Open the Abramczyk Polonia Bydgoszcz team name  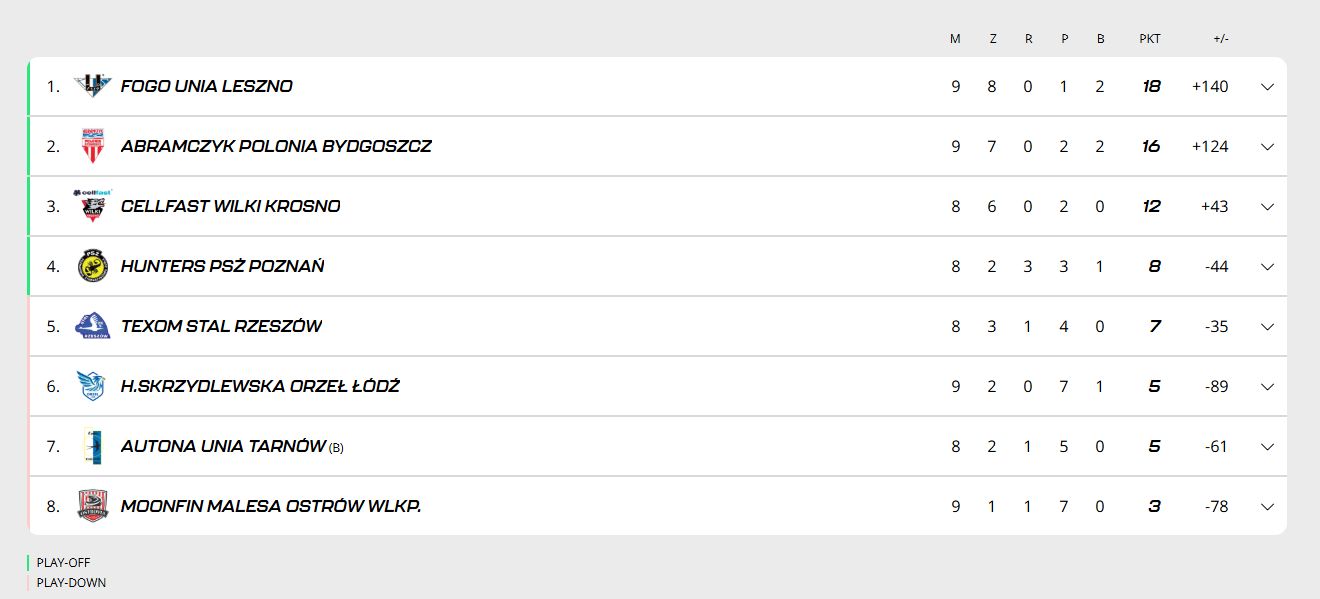(276, 146)
